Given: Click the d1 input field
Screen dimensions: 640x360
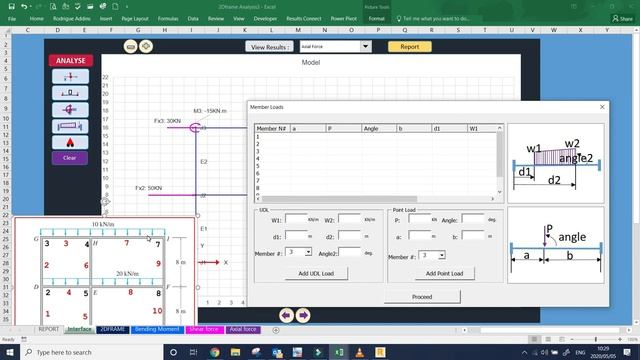Looking at the screenshot, I should (296, 236).
